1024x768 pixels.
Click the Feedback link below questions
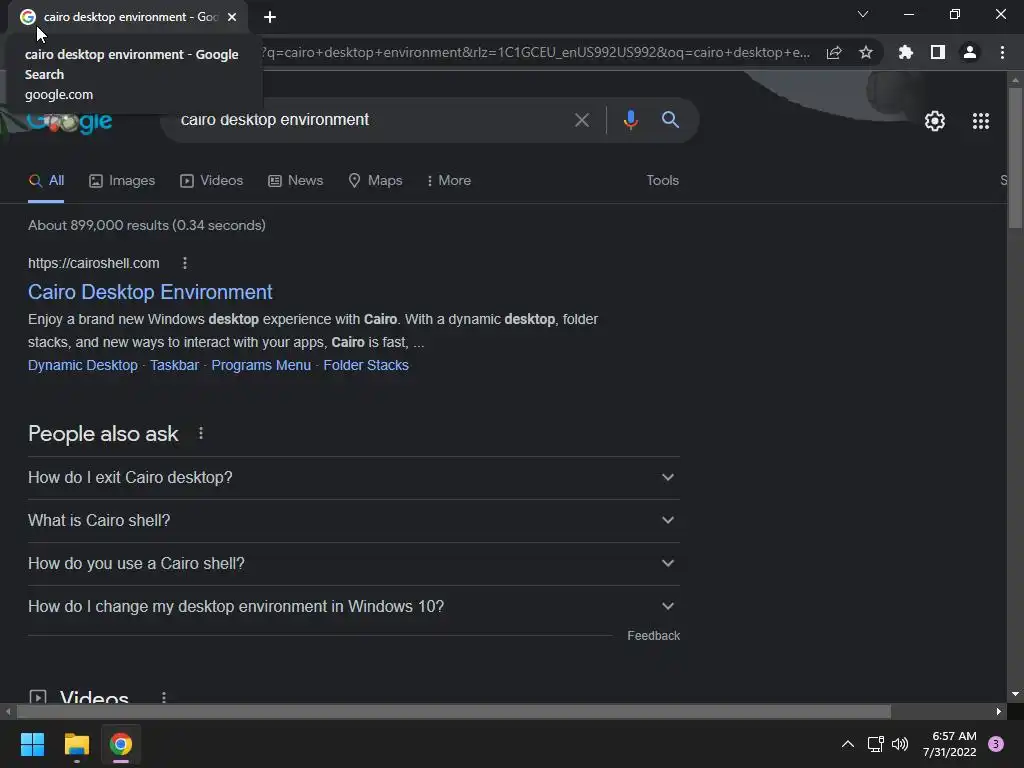[x=653, y=636]
